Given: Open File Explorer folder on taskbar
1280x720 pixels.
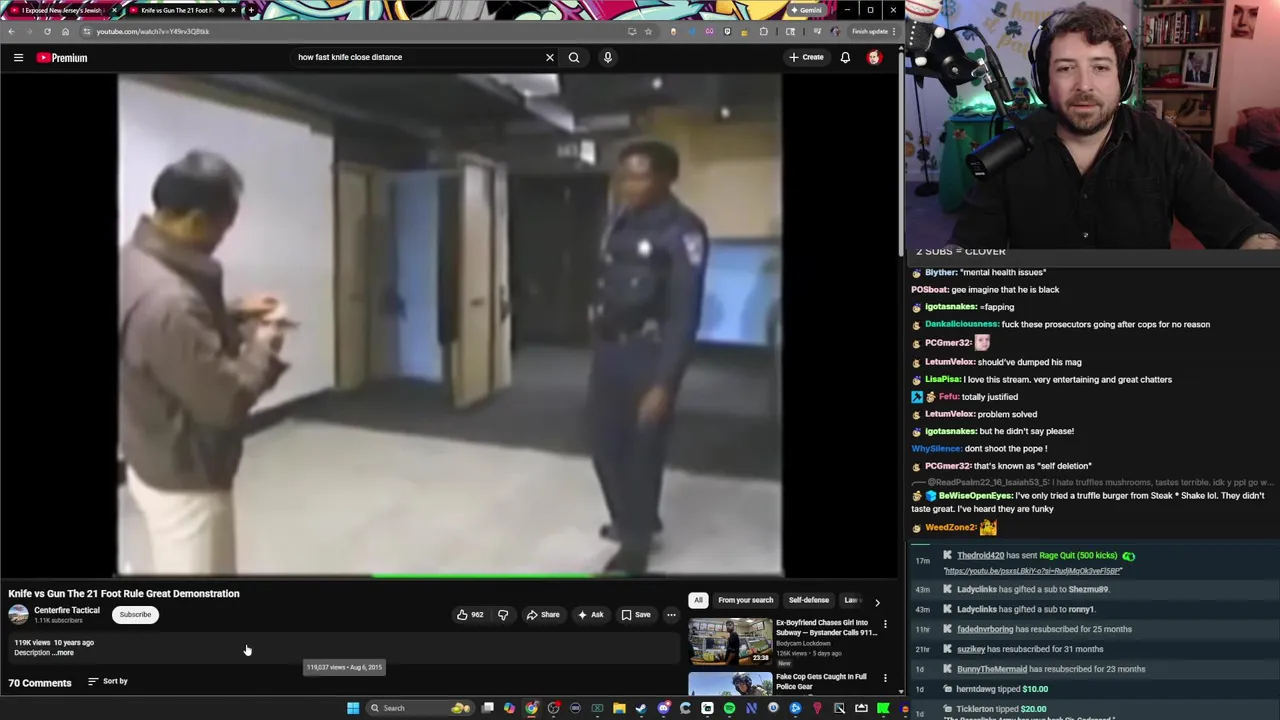Looking at the screenshot, I should 619,708.
